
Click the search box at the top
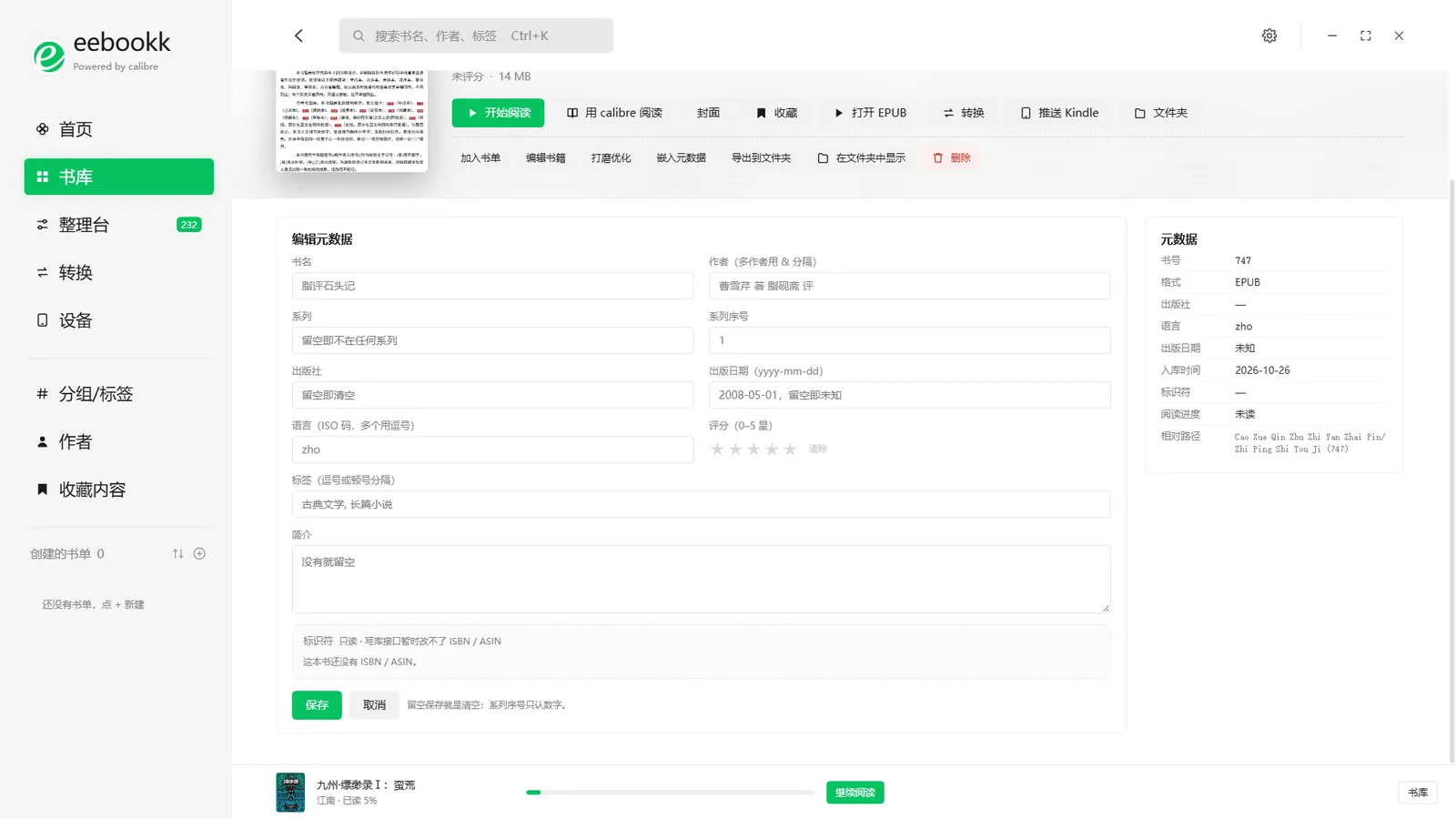click(x=476, y=35)
